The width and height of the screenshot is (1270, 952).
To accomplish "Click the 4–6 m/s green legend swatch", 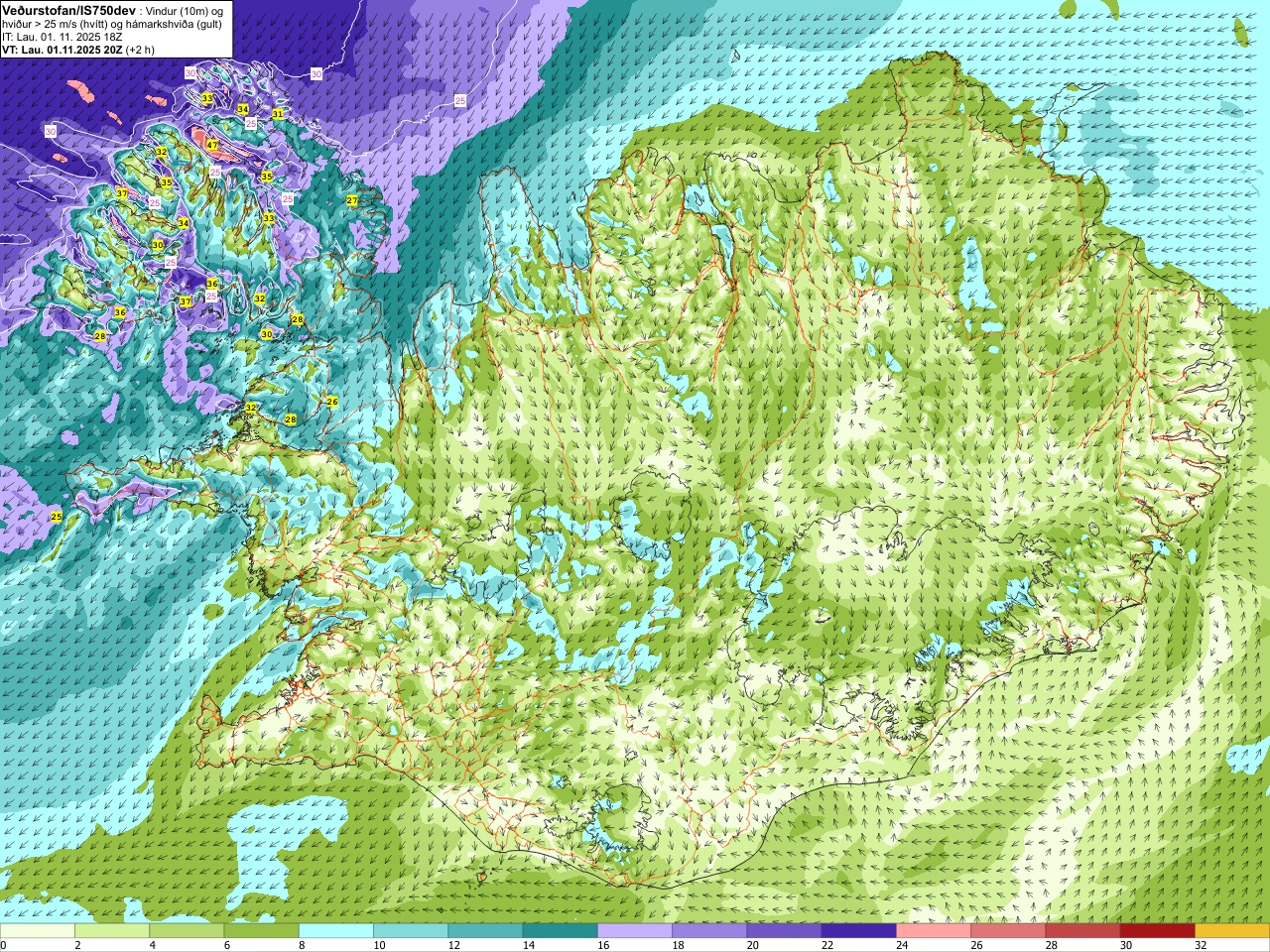I will click(187, 931).
